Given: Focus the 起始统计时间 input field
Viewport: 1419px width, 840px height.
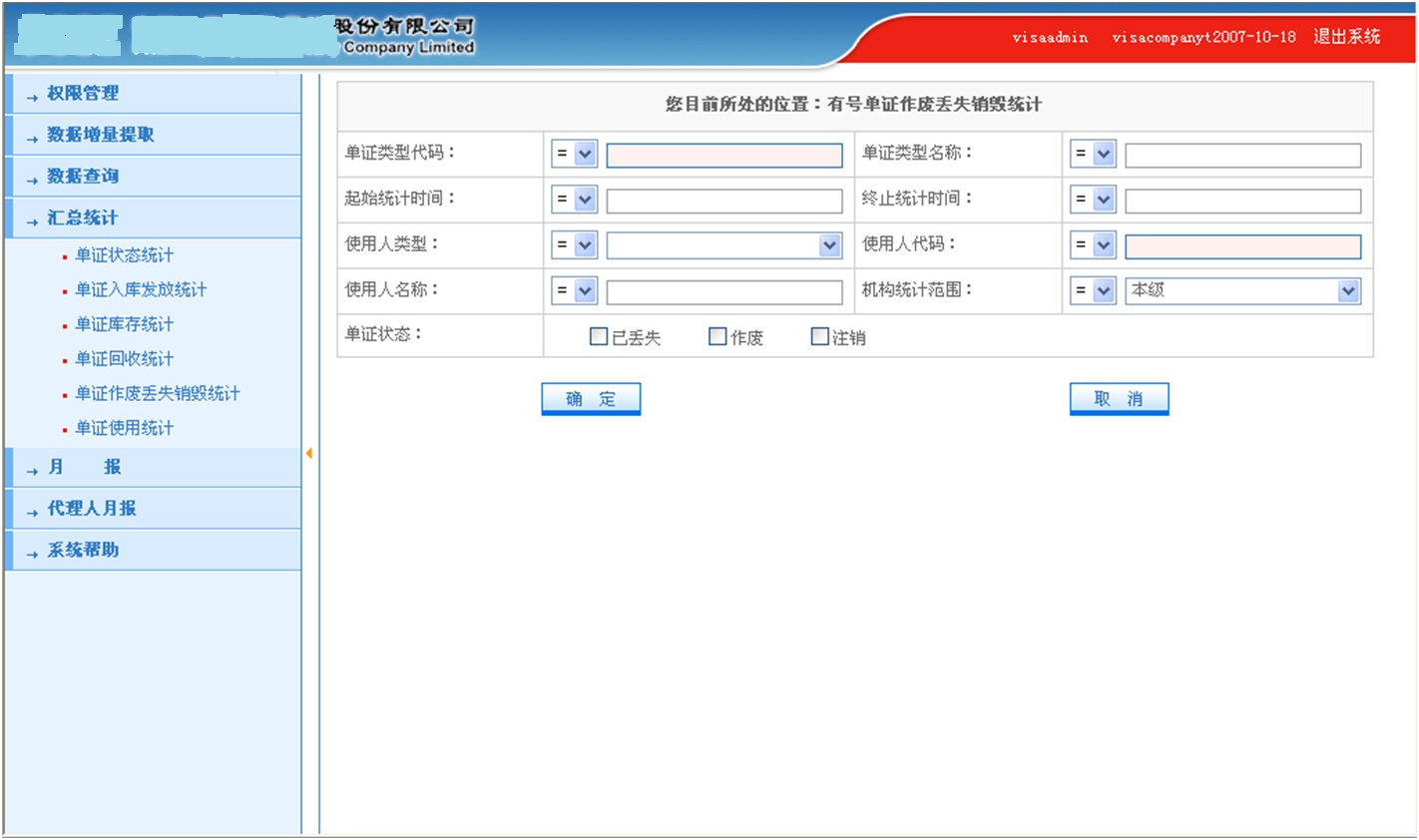Looking at the screenshot, I should 724,201.
